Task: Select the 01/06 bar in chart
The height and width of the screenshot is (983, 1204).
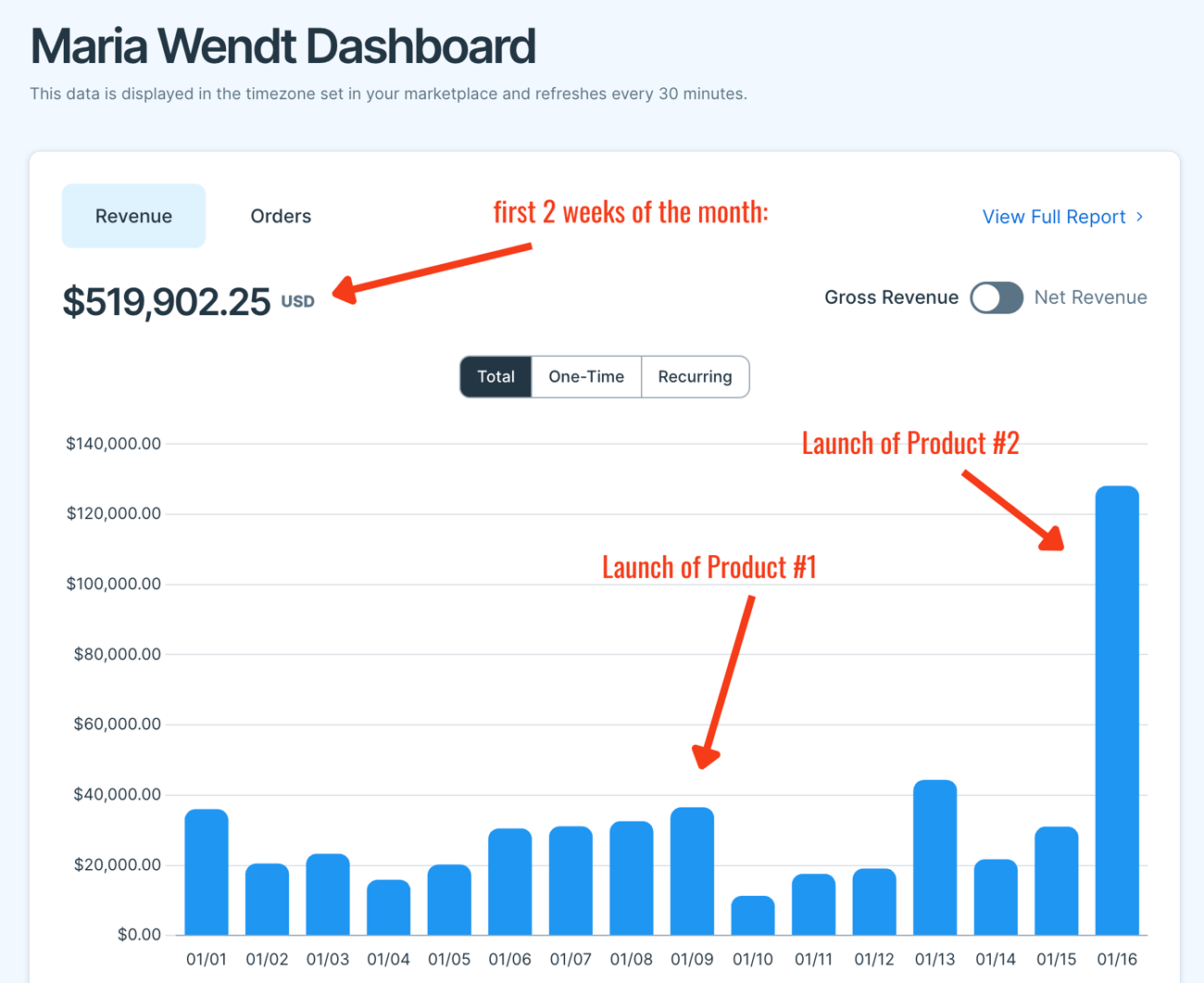Action: (510, 881)
